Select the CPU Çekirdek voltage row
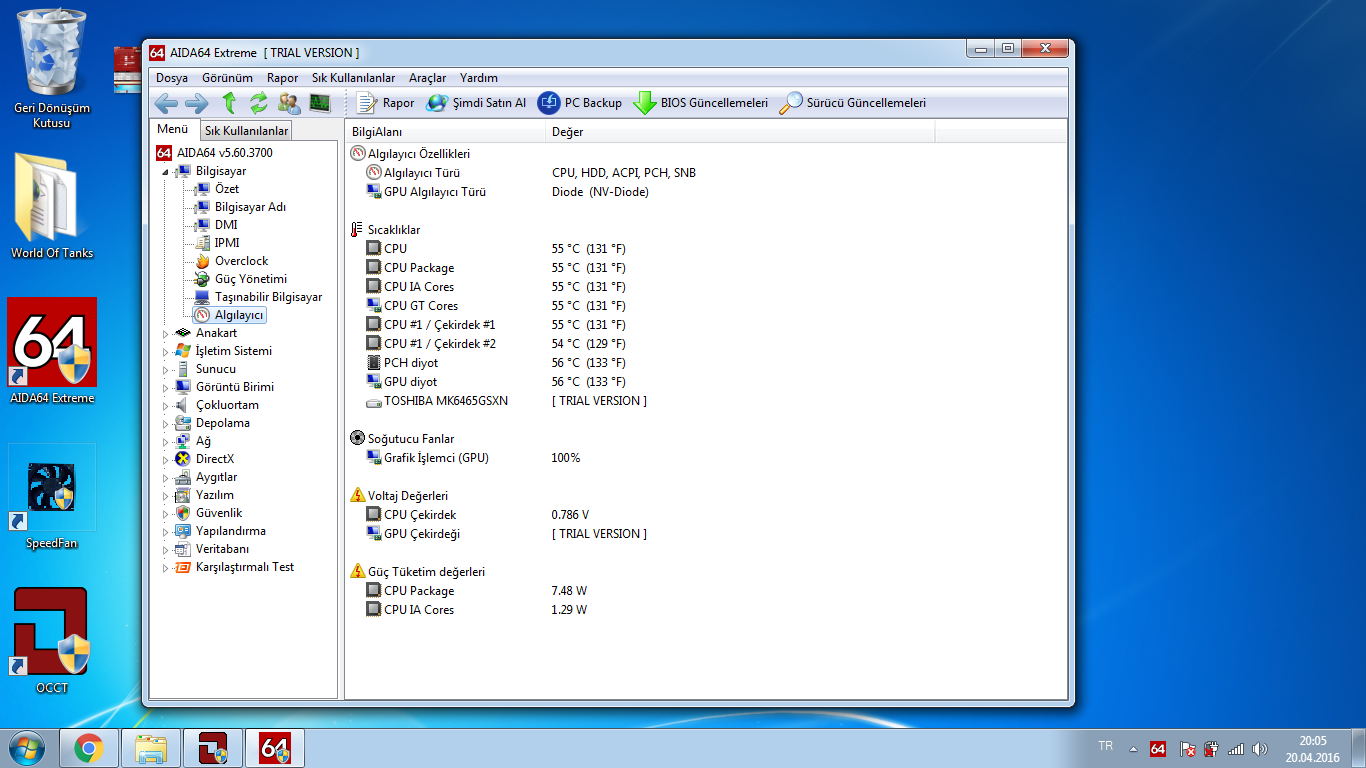 (x=705, y=515)
